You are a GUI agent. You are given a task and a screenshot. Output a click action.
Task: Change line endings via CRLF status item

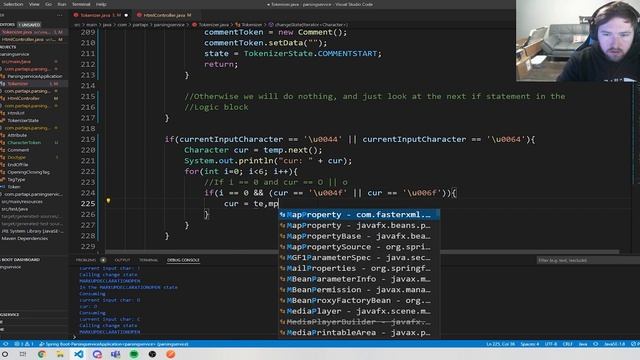pos(567,344)
